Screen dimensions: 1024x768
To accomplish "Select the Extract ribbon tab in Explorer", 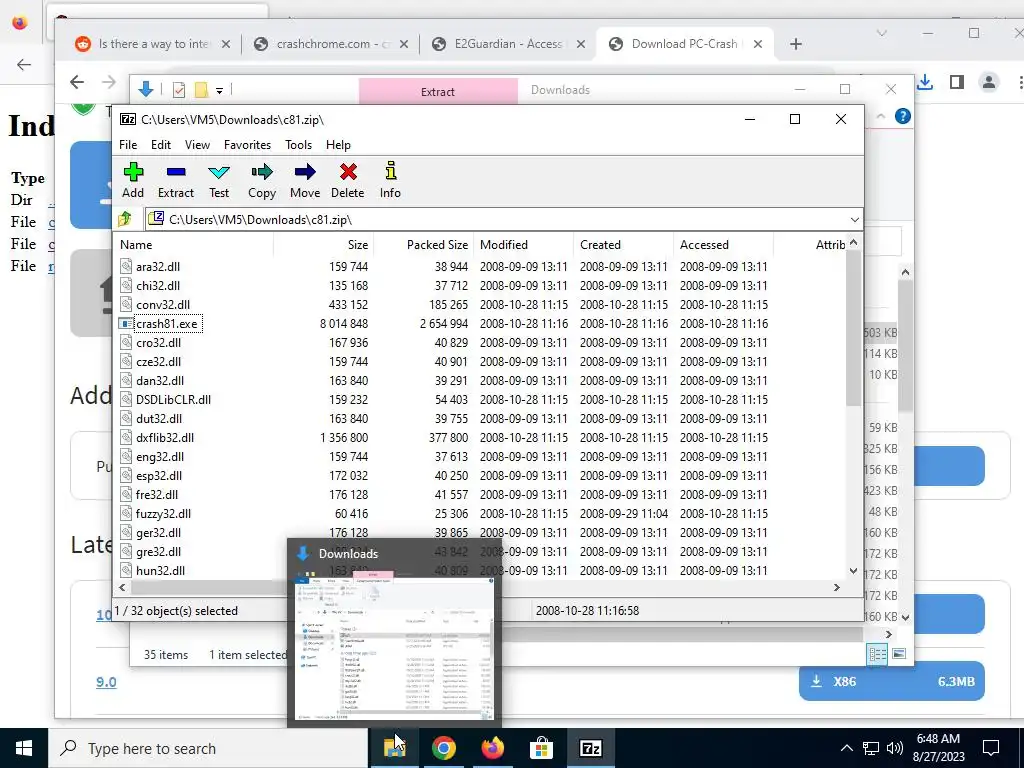I will click(438, 91).
